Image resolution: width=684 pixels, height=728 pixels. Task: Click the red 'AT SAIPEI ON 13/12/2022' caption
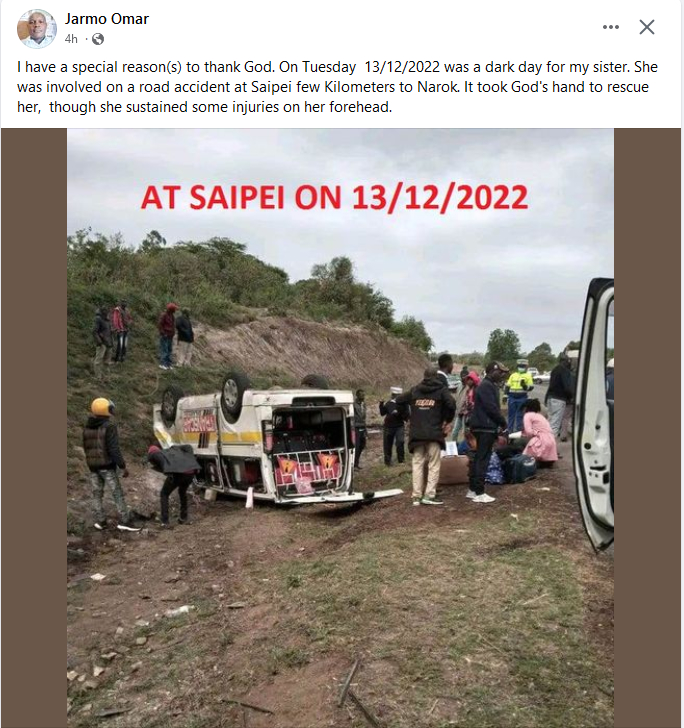tap(334, 197)
